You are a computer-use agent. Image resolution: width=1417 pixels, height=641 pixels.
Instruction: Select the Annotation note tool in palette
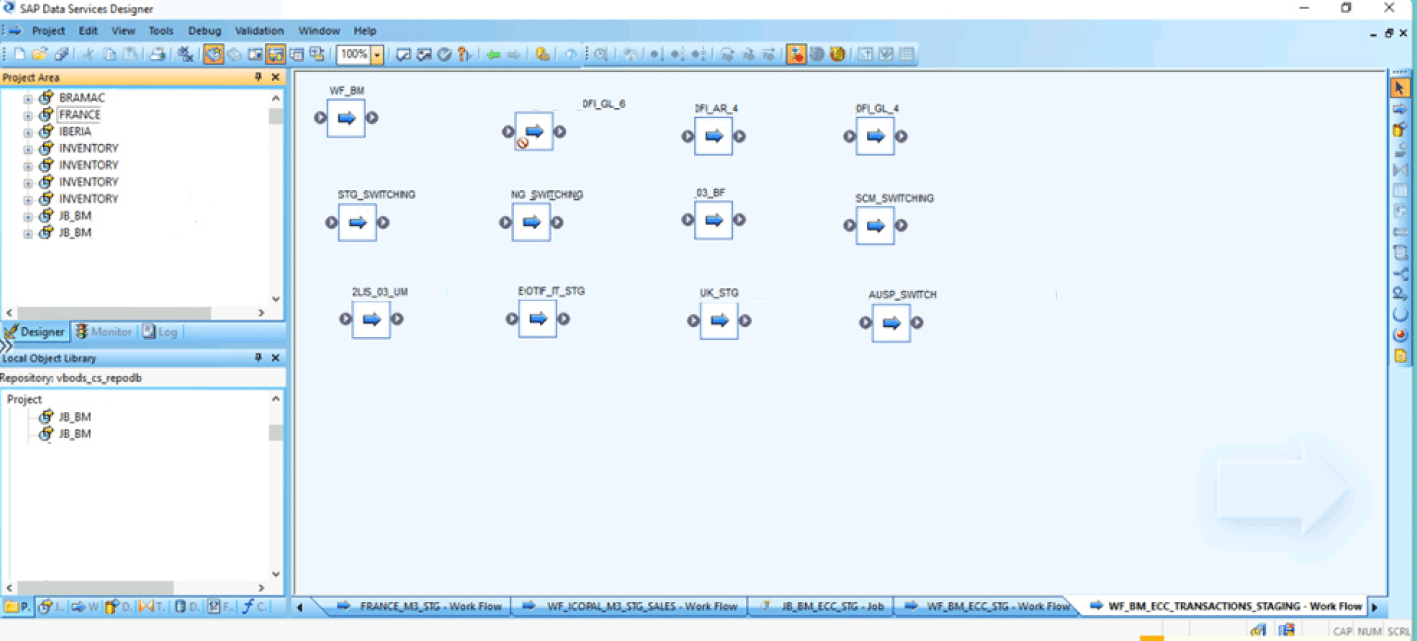tap(1399, 355)
